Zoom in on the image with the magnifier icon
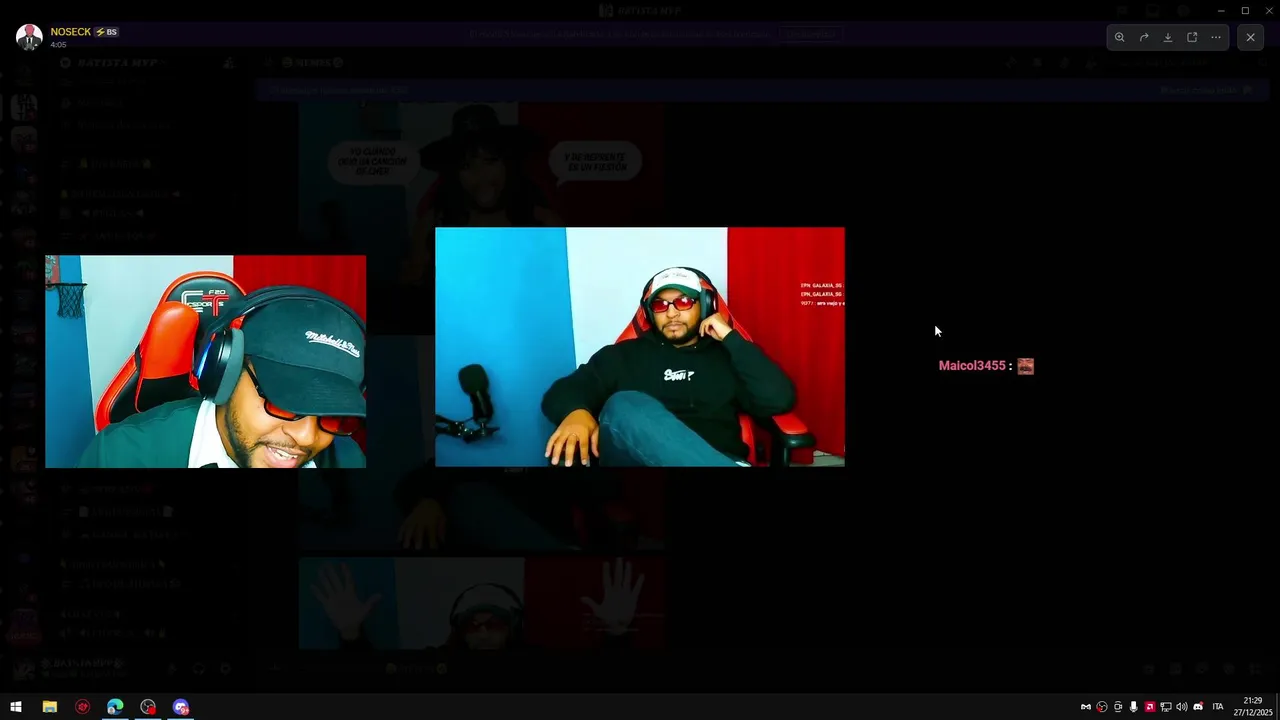 pos(1120,37)
